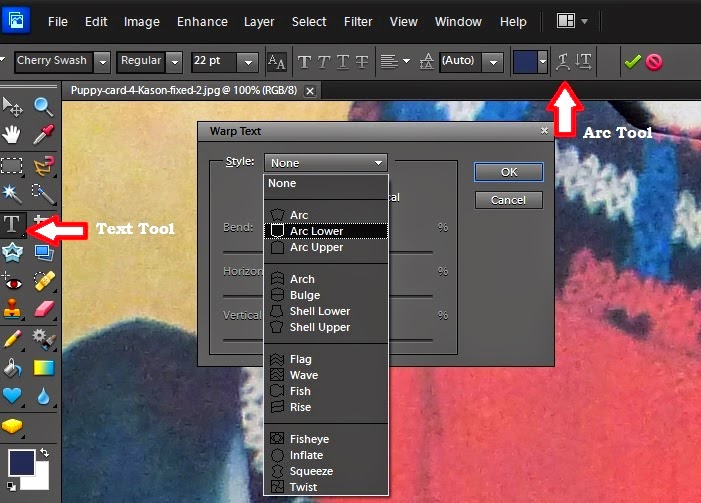Toggle Strikethrough text style
This screenshot has height=503, width=701.
tap(362, 62)
